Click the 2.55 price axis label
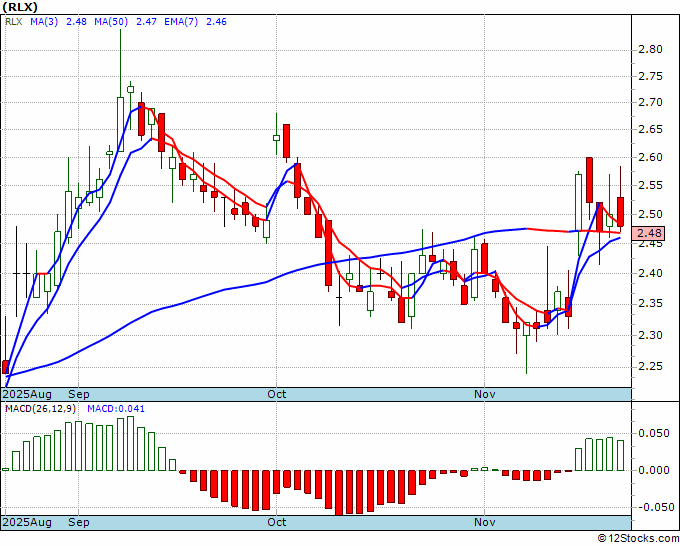The image size is (680, 546). point(651,185)
